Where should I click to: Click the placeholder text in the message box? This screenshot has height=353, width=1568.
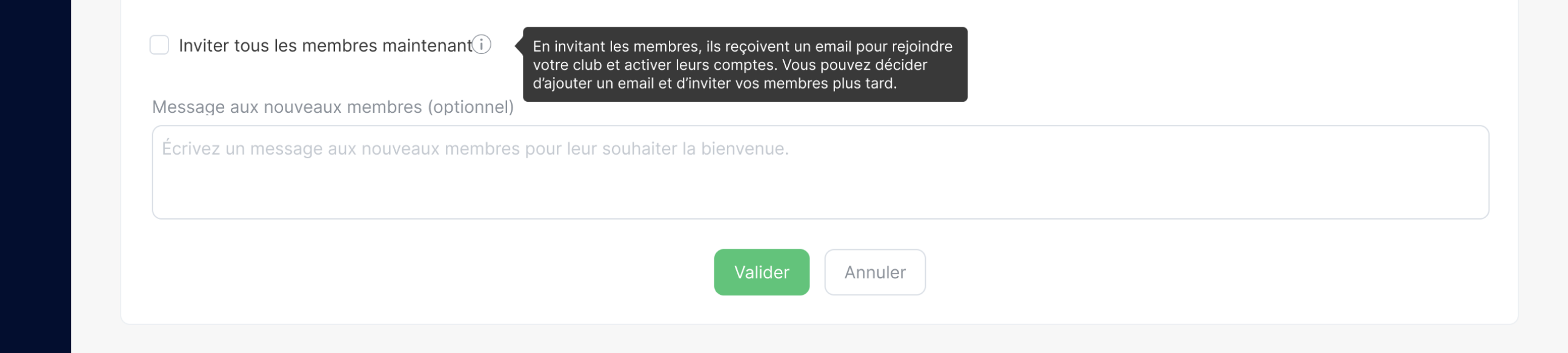click(475, 147)
